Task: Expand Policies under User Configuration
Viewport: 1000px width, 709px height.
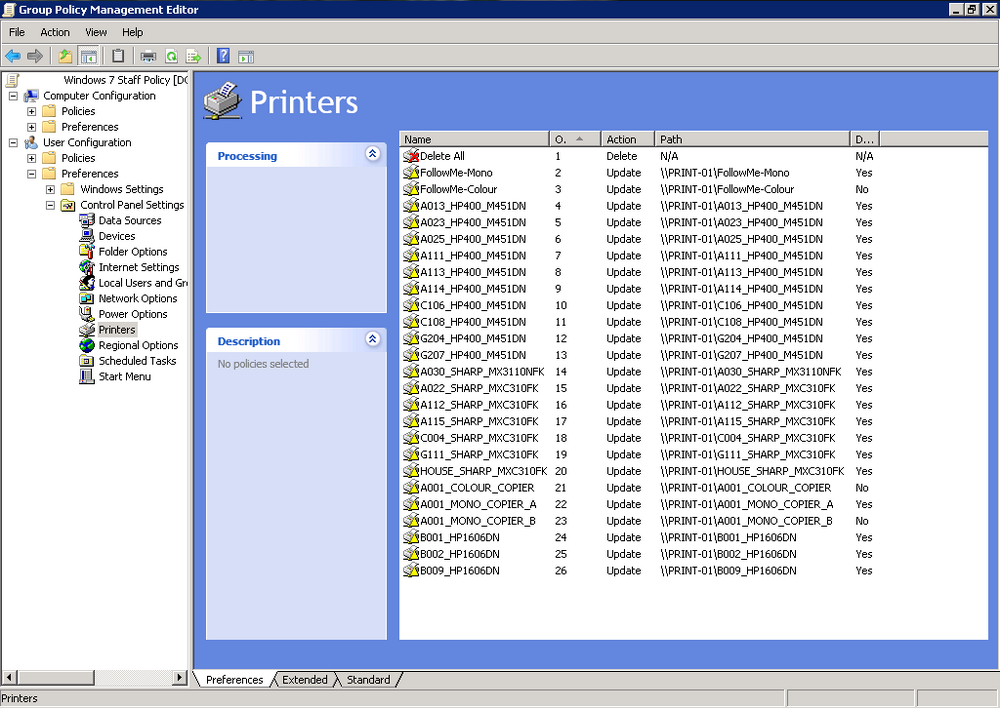Action: tap(31, 158)
